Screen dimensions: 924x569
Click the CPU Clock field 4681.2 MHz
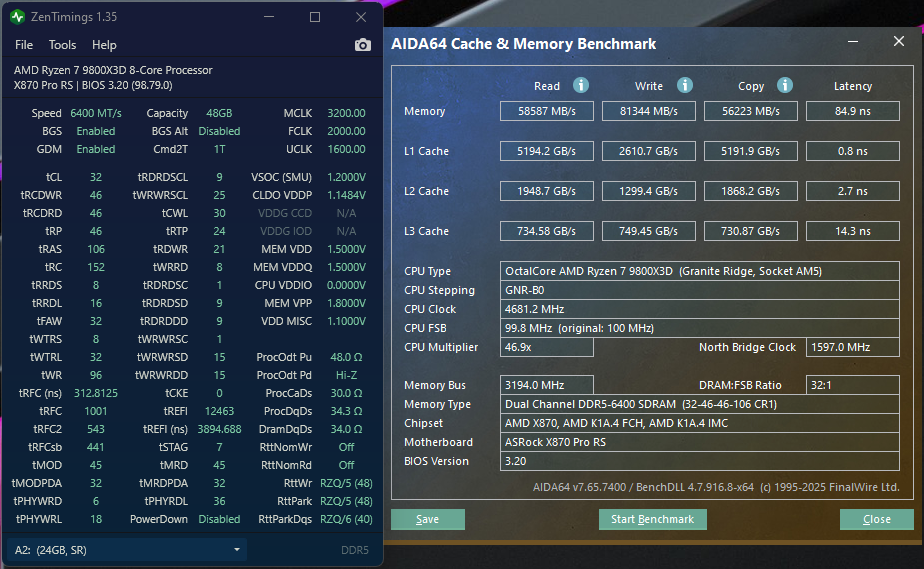pyautogui.click(x=699, y=309)
